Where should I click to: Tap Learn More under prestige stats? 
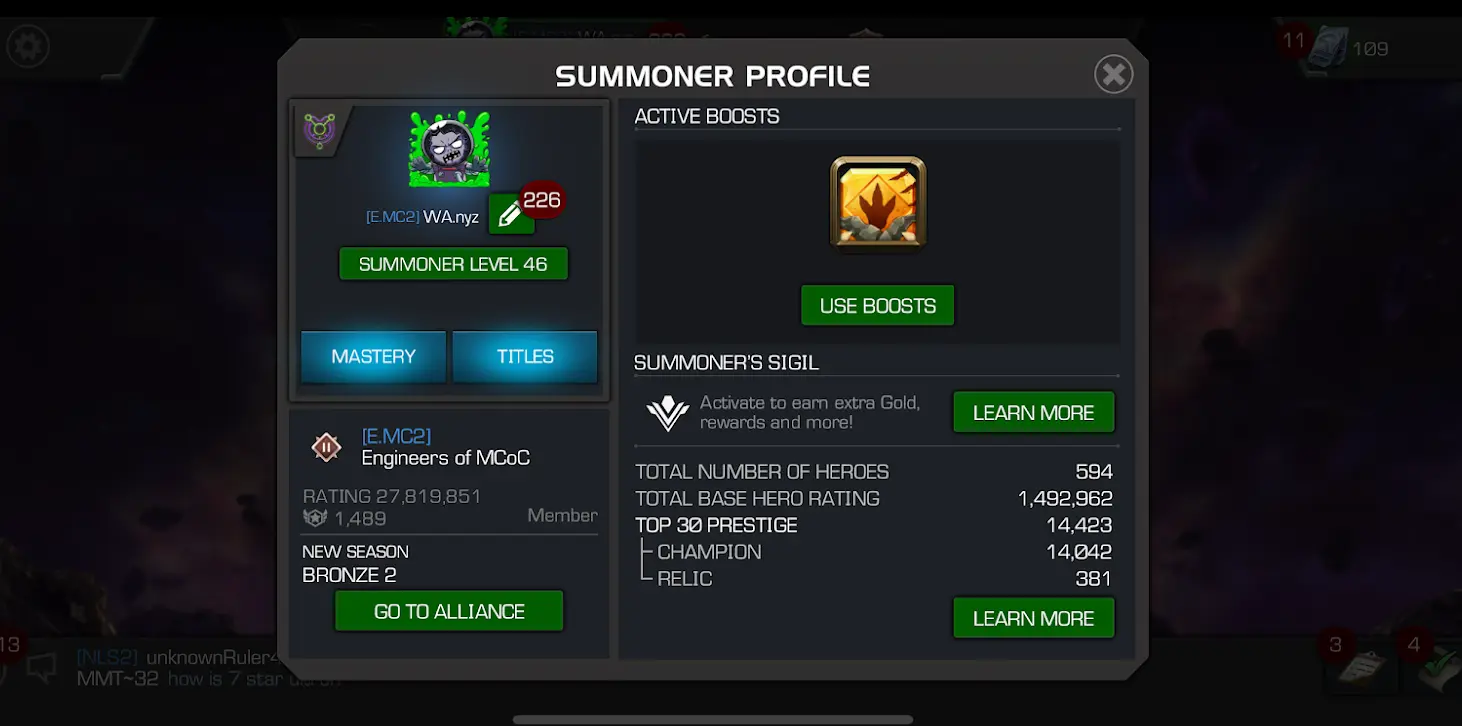point(1033,618)
